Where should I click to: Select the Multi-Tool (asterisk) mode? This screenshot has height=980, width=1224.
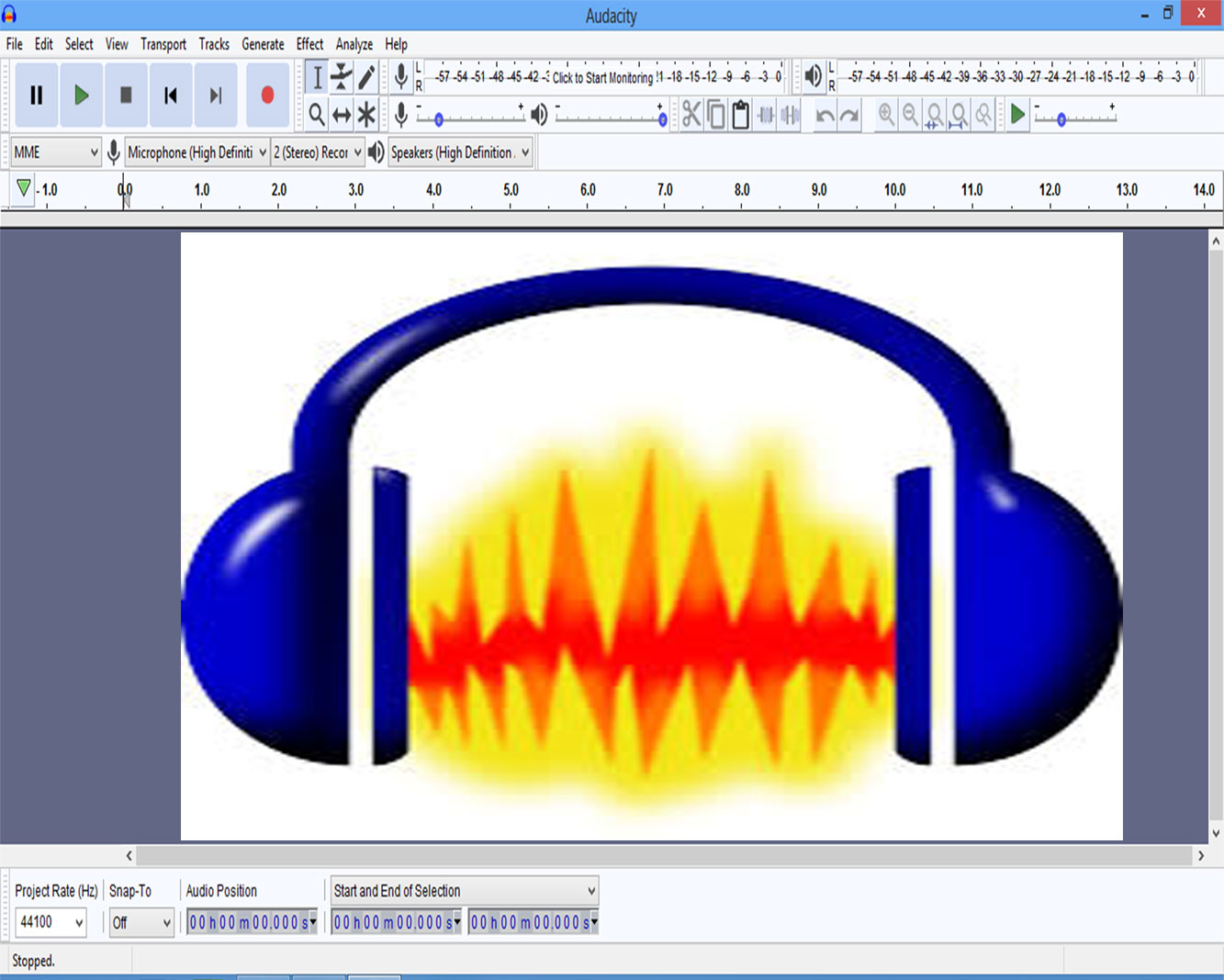366,114
